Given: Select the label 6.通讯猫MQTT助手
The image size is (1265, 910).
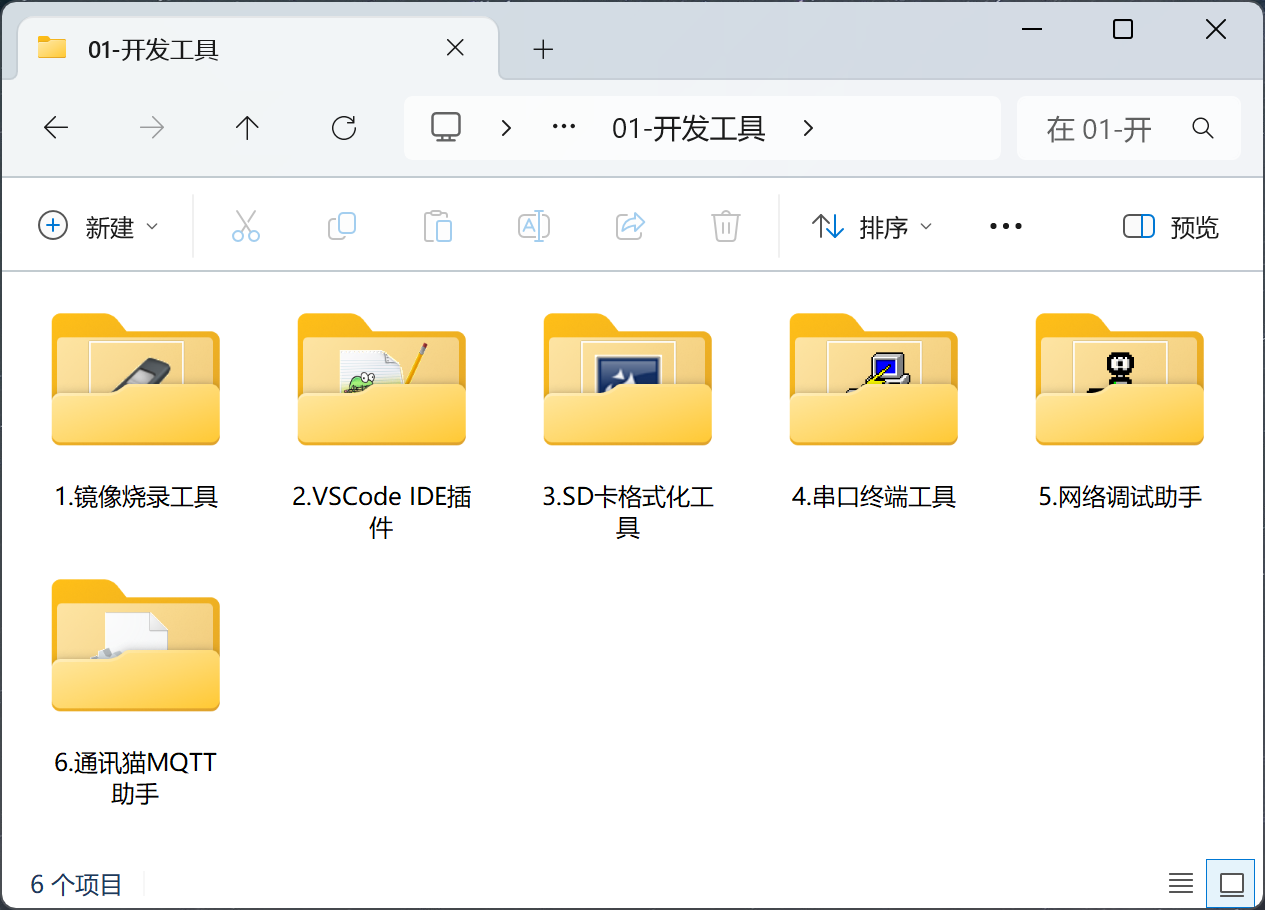Looking at the screenshot, I should click(x=136, y=778).
